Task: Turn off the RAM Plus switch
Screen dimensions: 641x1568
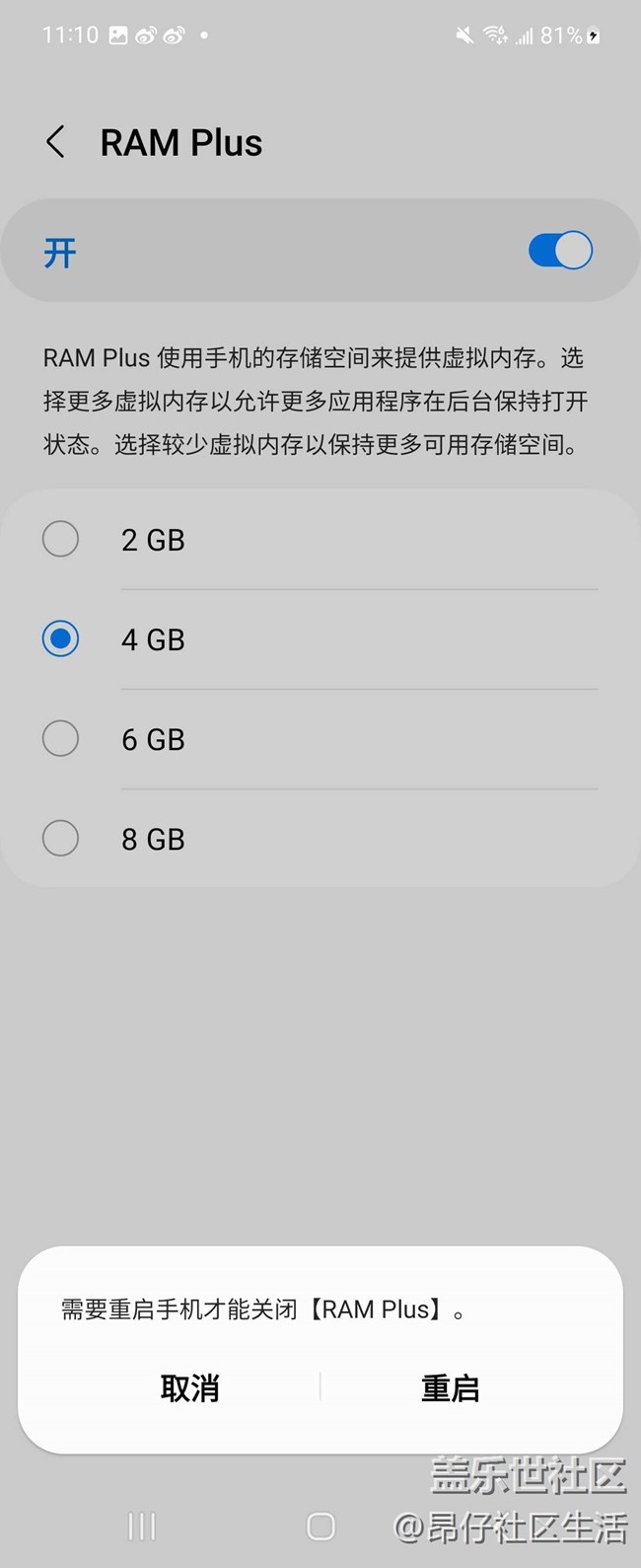Action: [x=560, y=251]
